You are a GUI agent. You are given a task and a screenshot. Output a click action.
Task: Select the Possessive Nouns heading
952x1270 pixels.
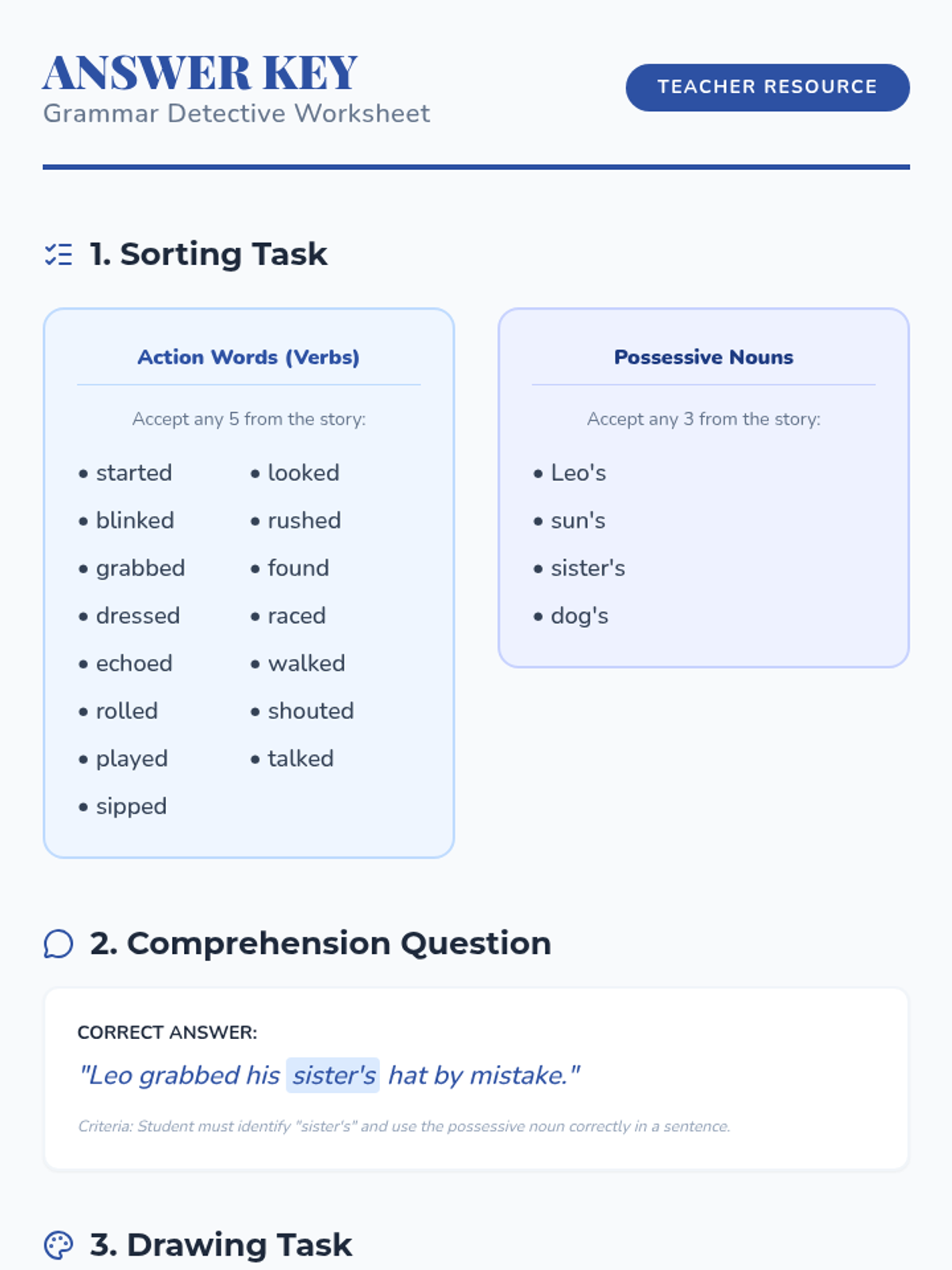click(703, 357)
